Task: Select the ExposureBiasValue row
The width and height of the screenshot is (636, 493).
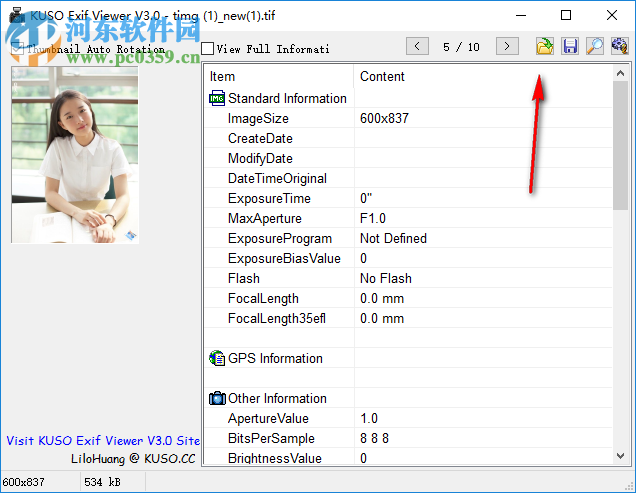Action: coord(409,258)
